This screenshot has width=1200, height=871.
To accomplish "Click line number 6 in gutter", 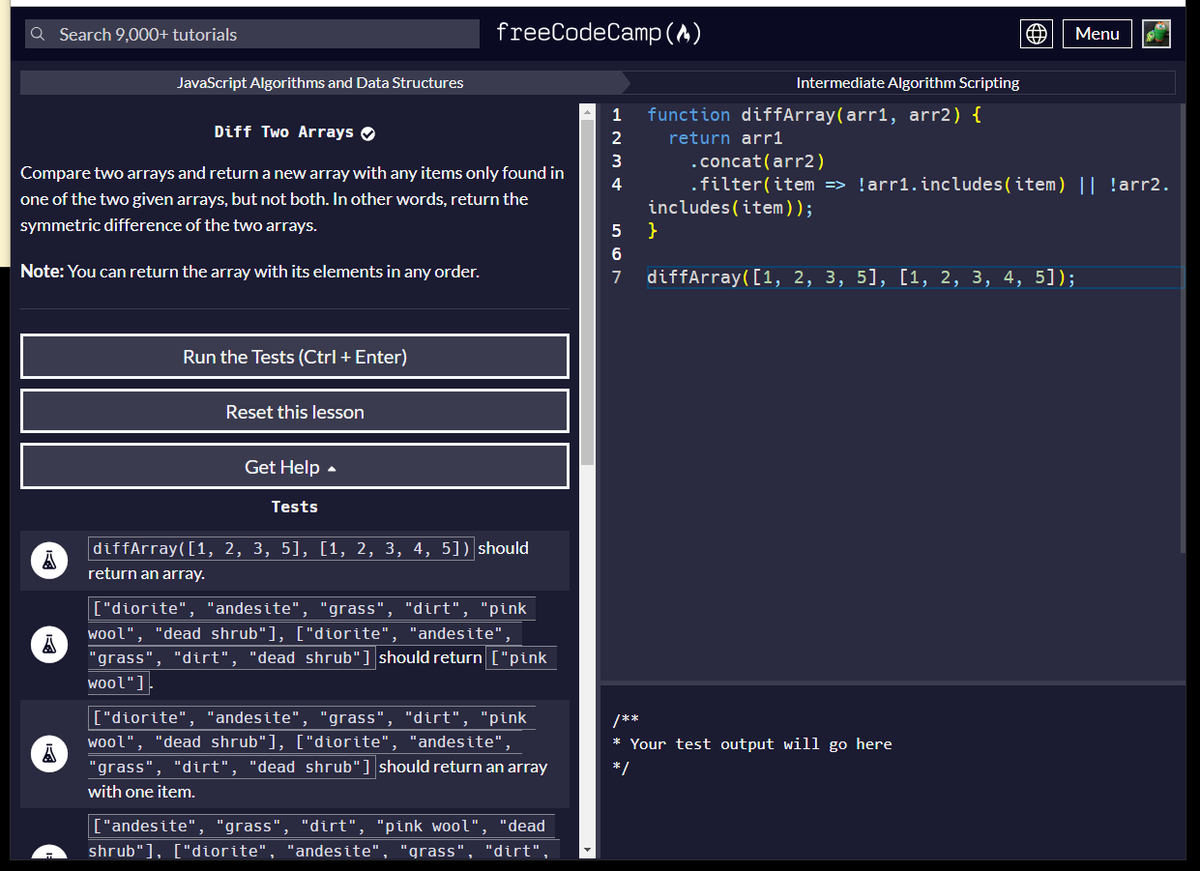I will point(617,254).
